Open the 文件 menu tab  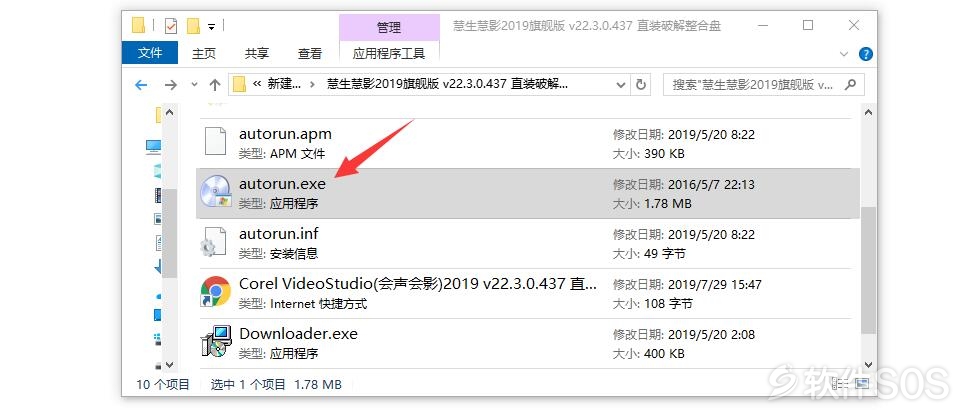tap(150, 53)
